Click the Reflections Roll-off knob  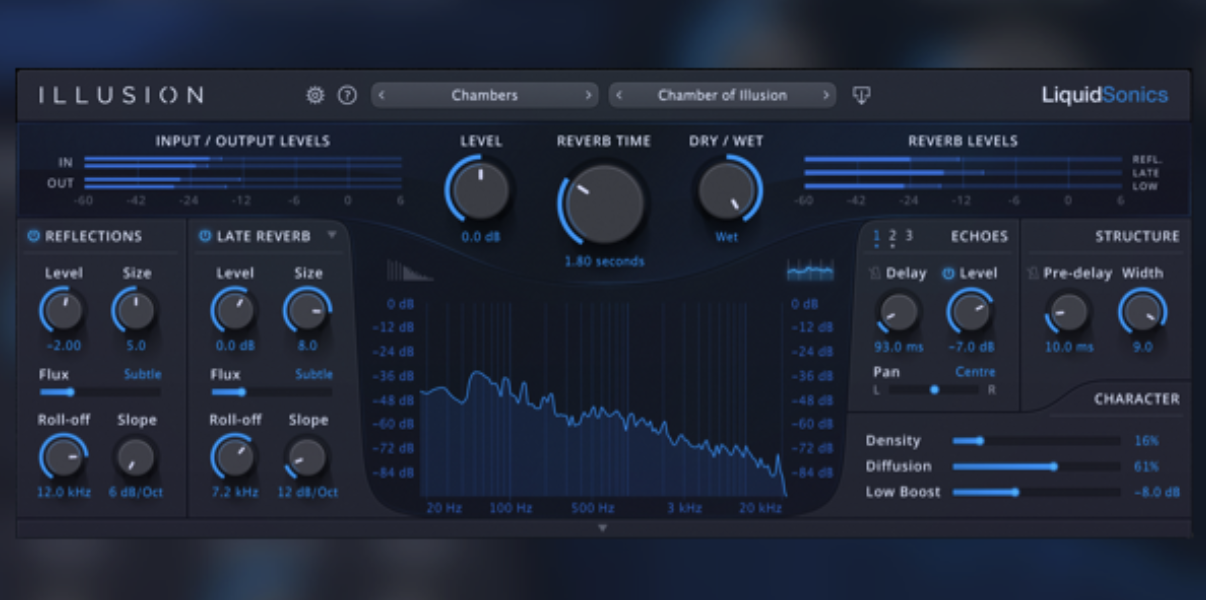tap(63, 458)
